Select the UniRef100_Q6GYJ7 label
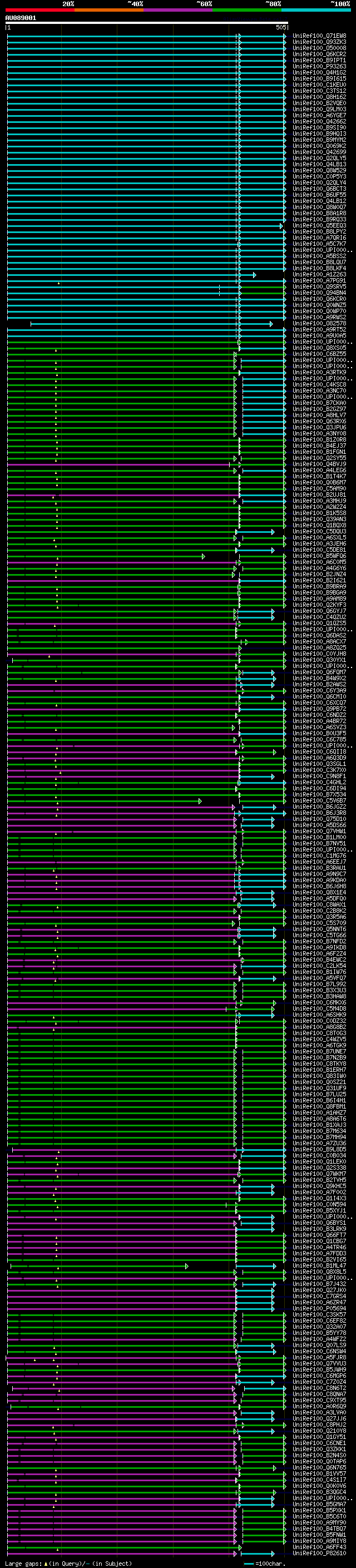356x1568 pixels. pos(319,611)
